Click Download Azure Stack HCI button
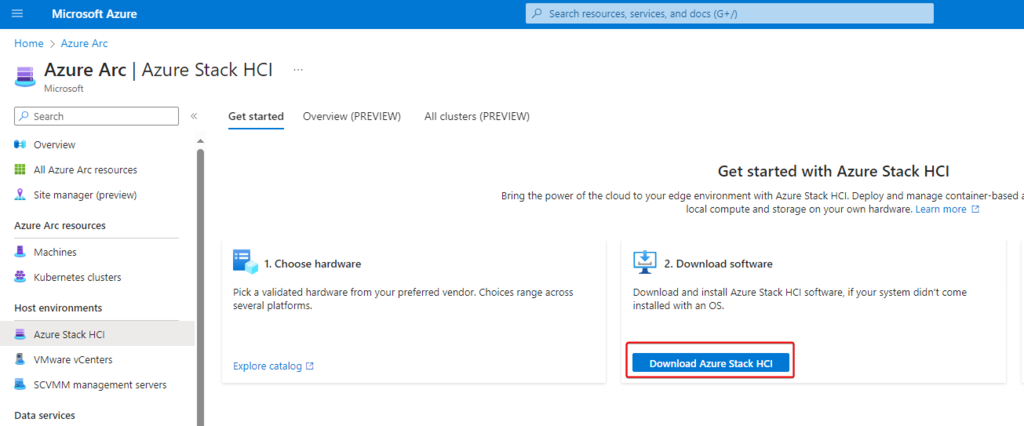The height and width of the screenshot is (426, 1024). tap(711, 363)
